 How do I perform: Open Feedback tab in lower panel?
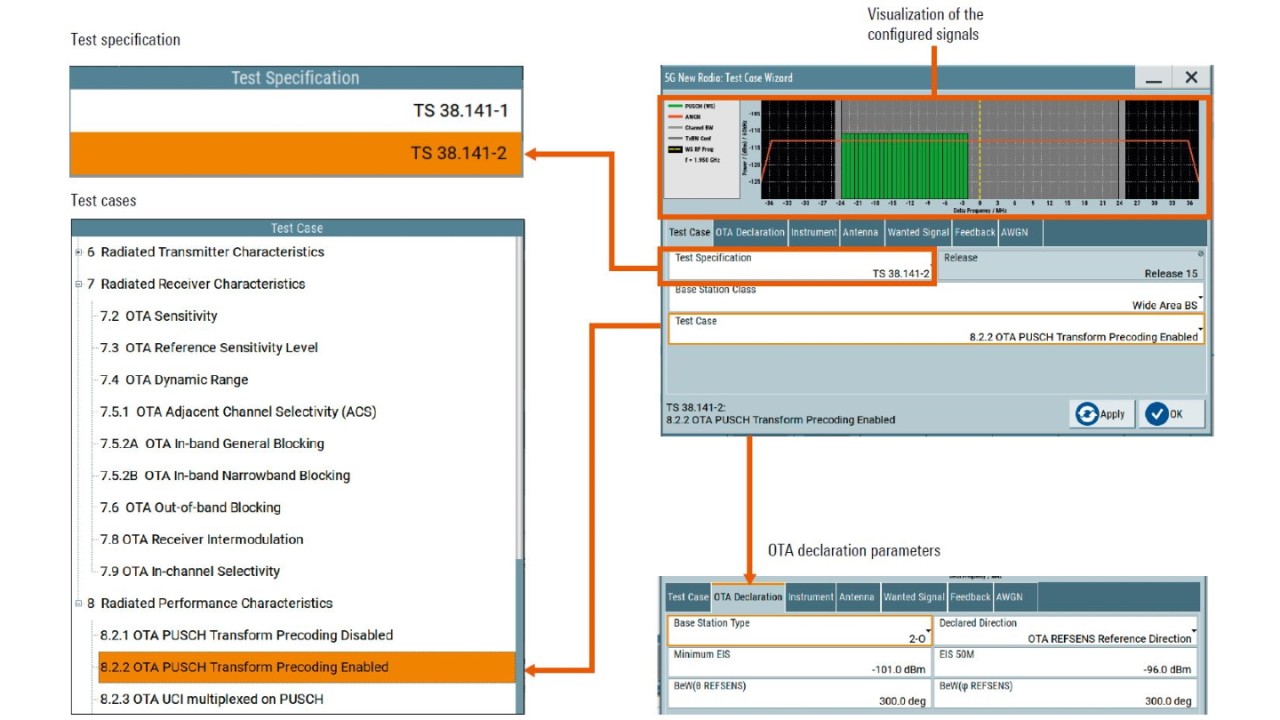point(970,597)
